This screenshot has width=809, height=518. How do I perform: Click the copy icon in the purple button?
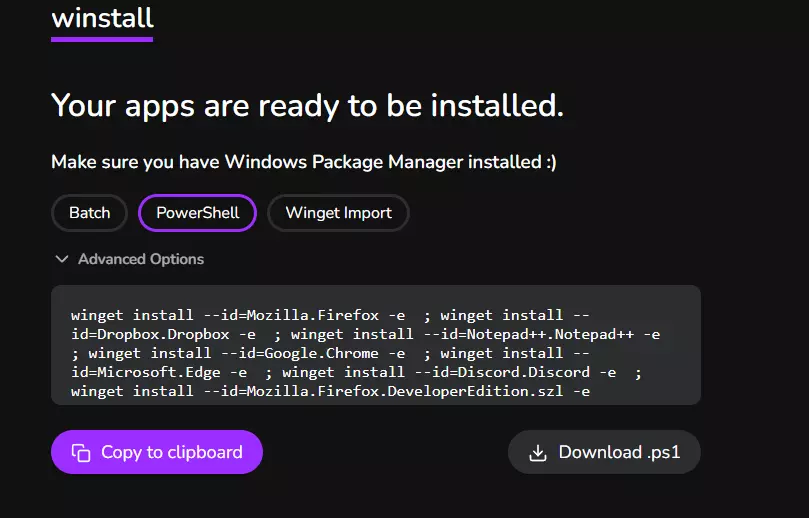(81, 453)
